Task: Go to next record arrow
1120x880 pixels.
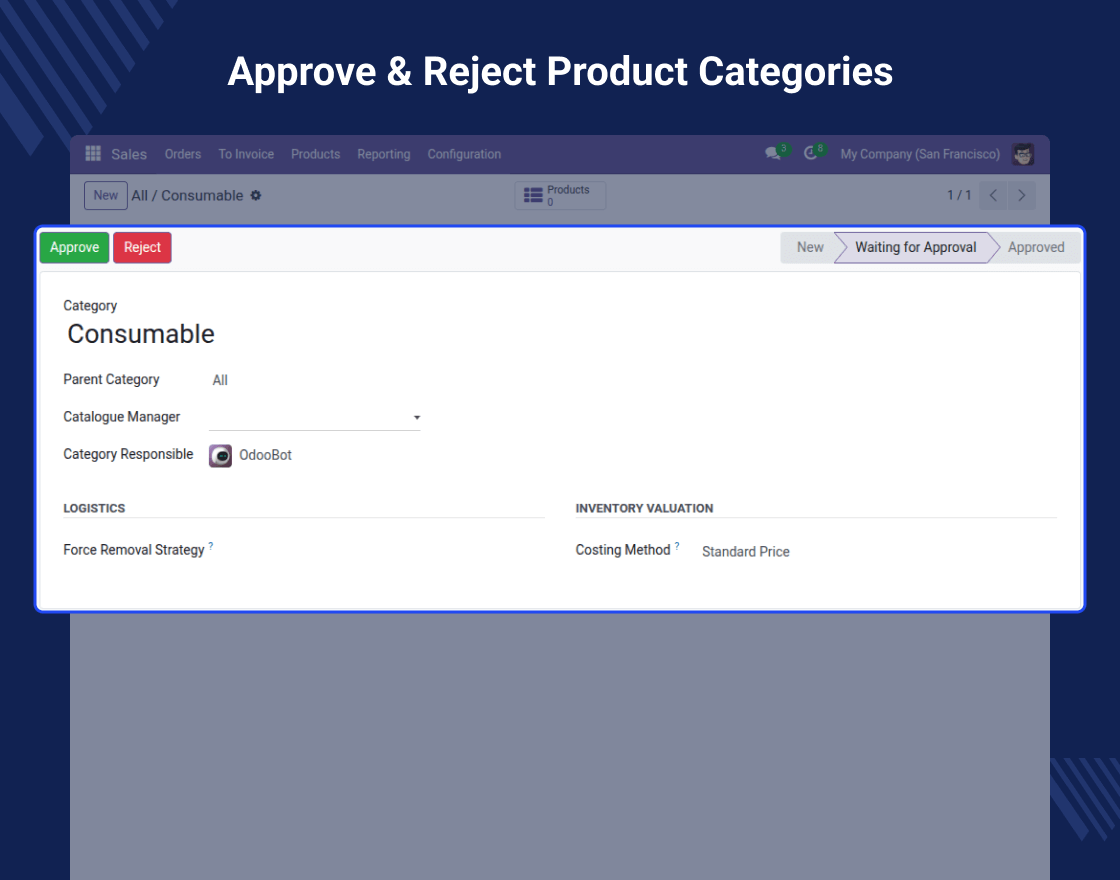Action: 1021,195
